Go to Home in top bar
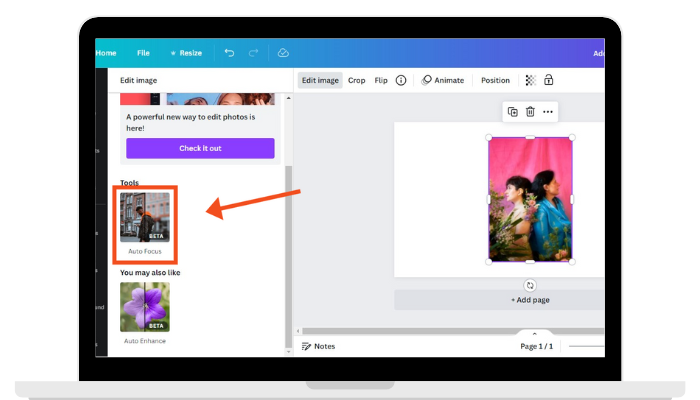The height and width of the screenshot is (400, 700). (x=106, y=53)
